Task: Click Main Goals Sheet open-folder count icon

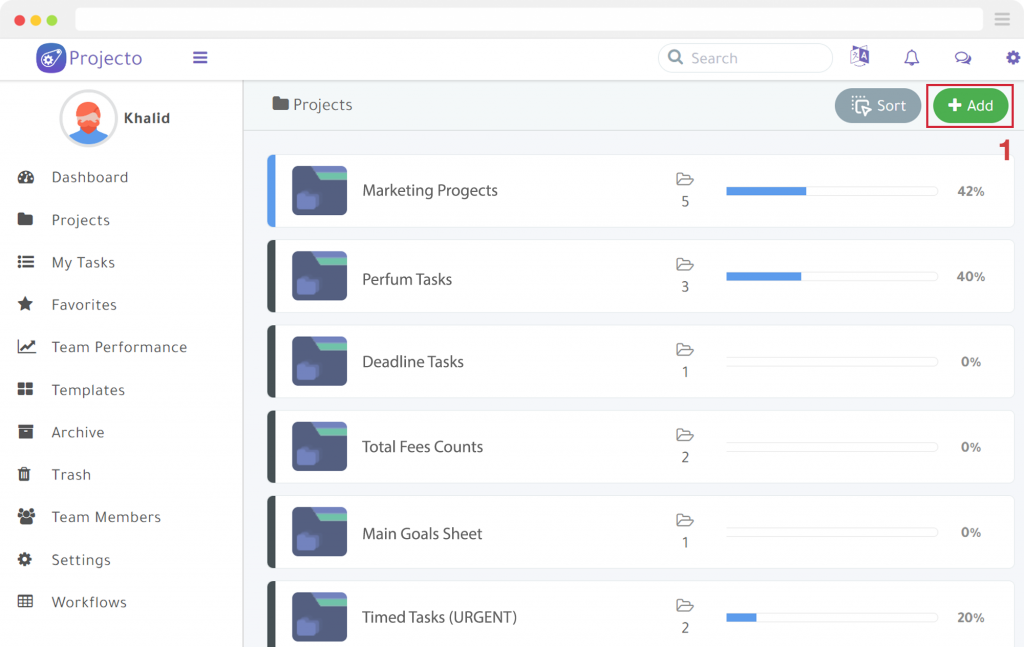Action: pos(684,520)
